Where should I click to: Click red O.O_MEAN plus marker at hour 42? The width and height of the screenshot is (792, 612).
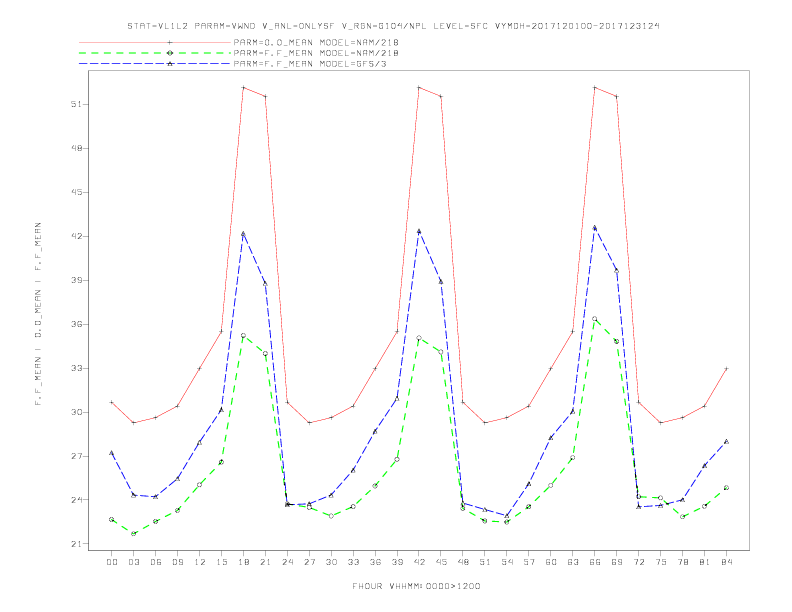(419, 87)
